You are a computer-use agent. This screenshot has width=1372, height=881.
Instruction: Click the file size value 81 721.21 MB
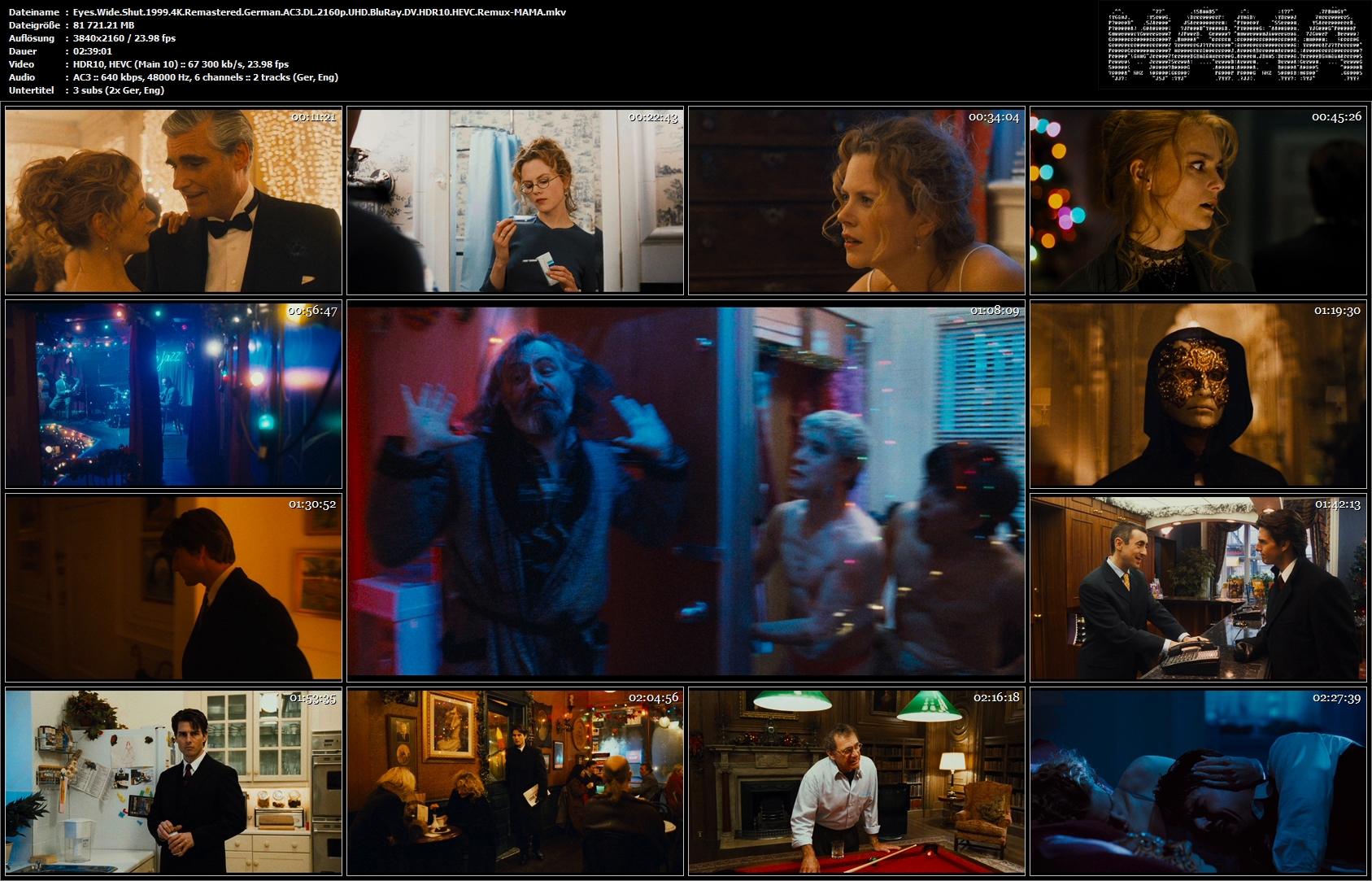click(x=103, y=25)
